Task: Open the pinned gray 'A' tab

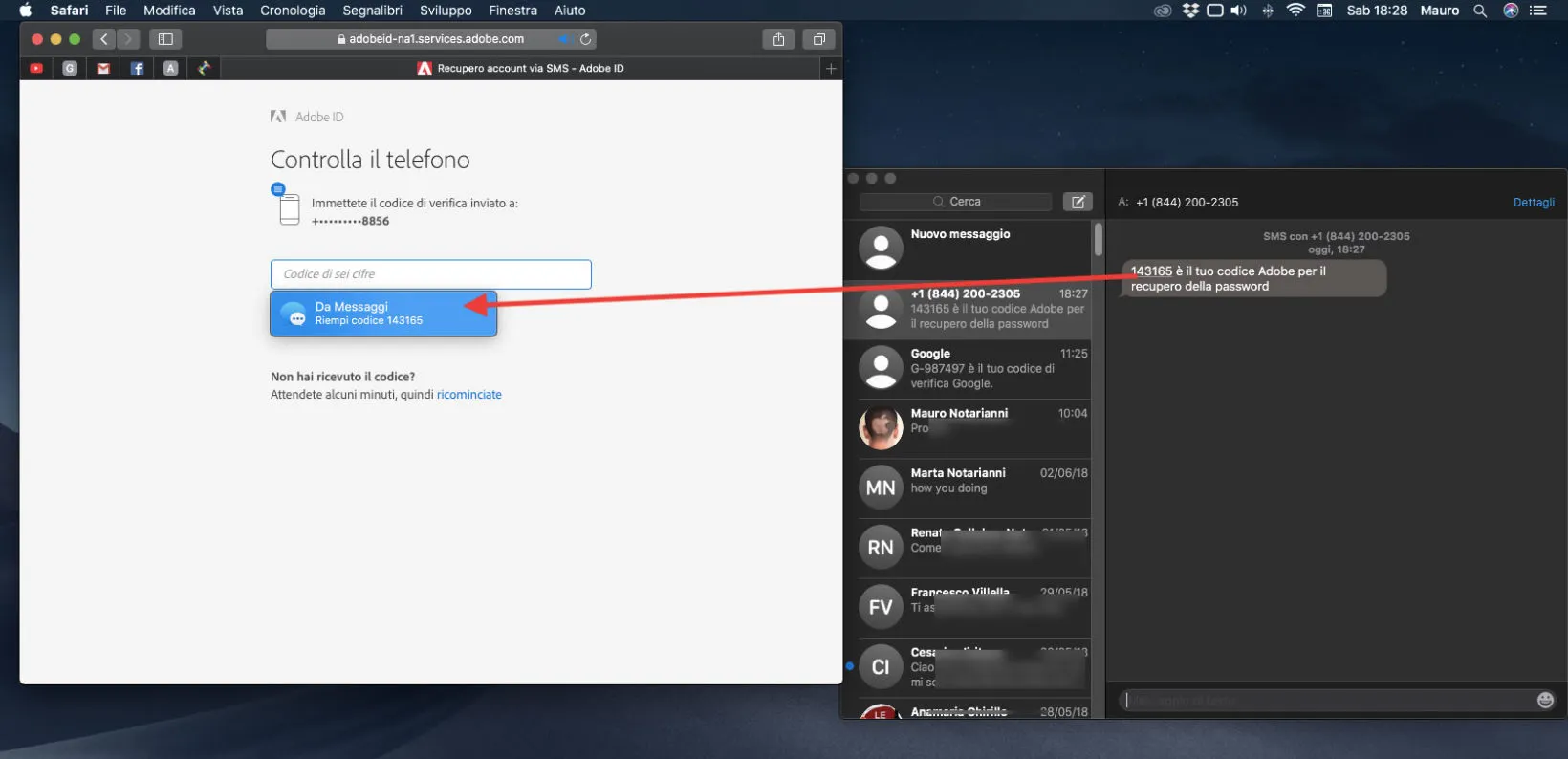Action: [x=170, y=68]
